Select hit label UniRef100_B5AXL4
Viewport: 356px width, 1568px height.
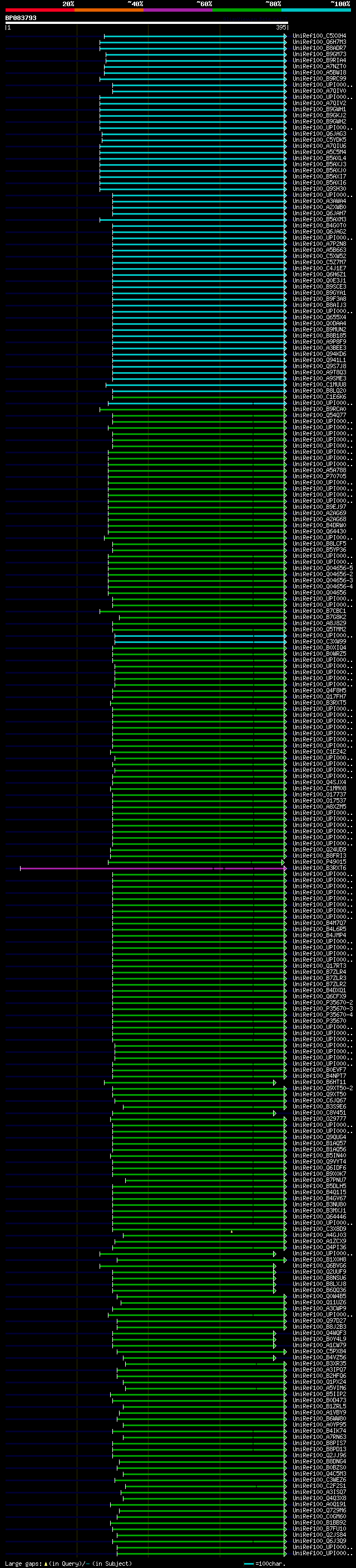click(x=319, y=159)
